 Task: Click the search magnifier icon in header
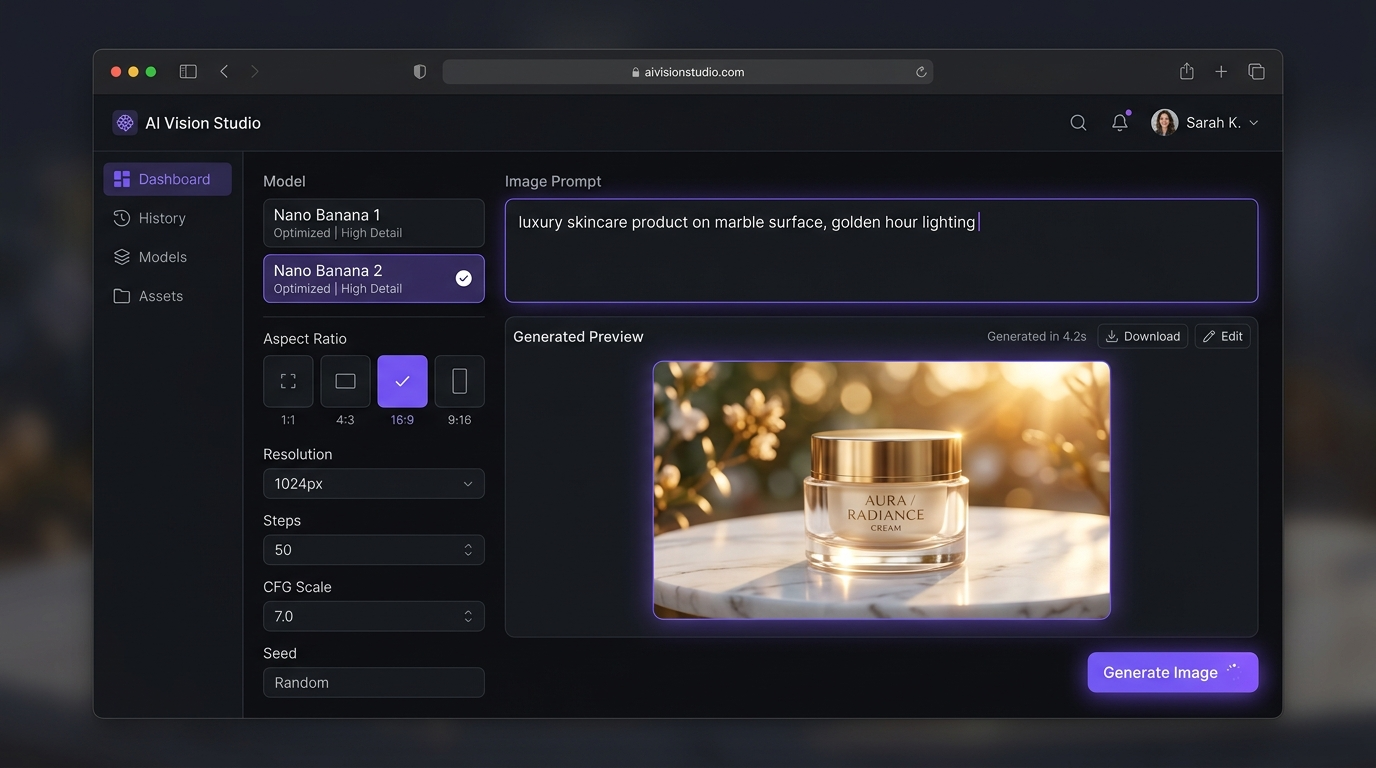pyautogui.click(x=1078, y=123)
